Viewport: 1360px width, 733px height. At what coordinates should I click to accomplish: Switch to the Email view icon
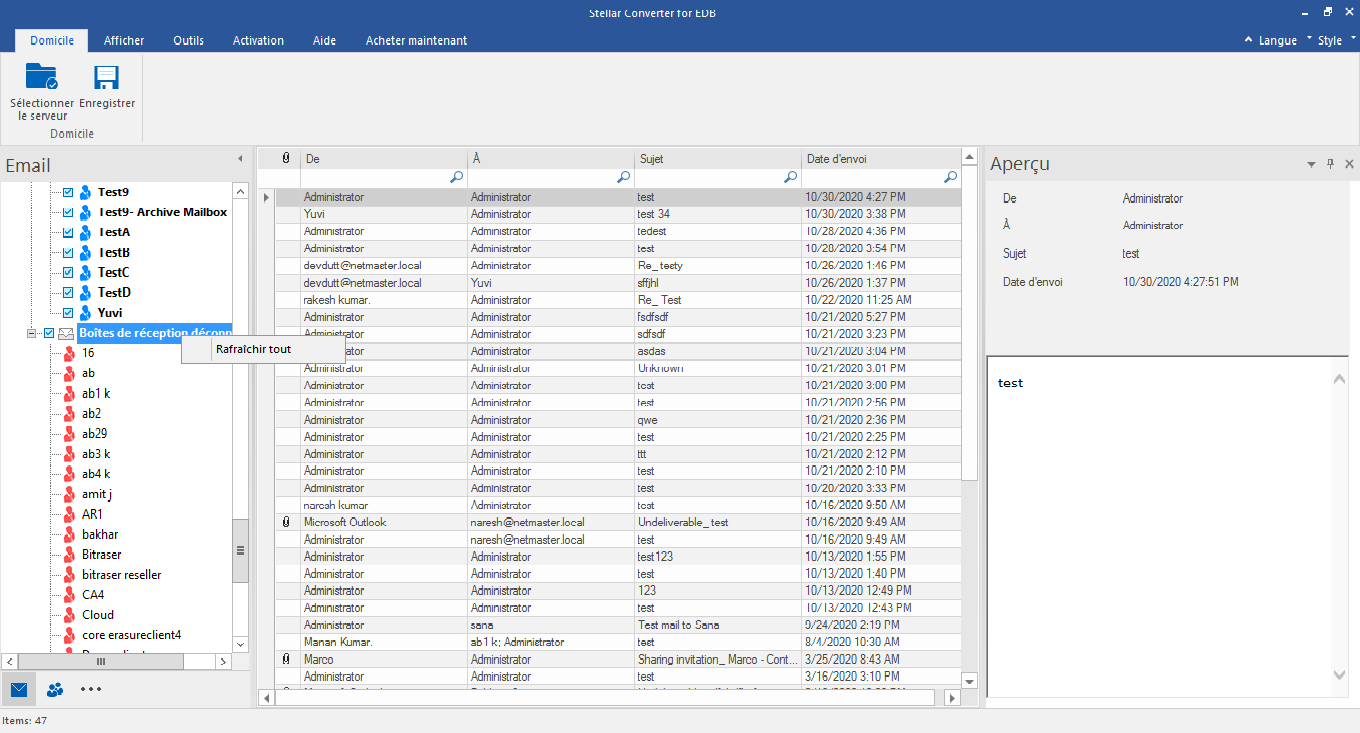click(x=19, y=689)
